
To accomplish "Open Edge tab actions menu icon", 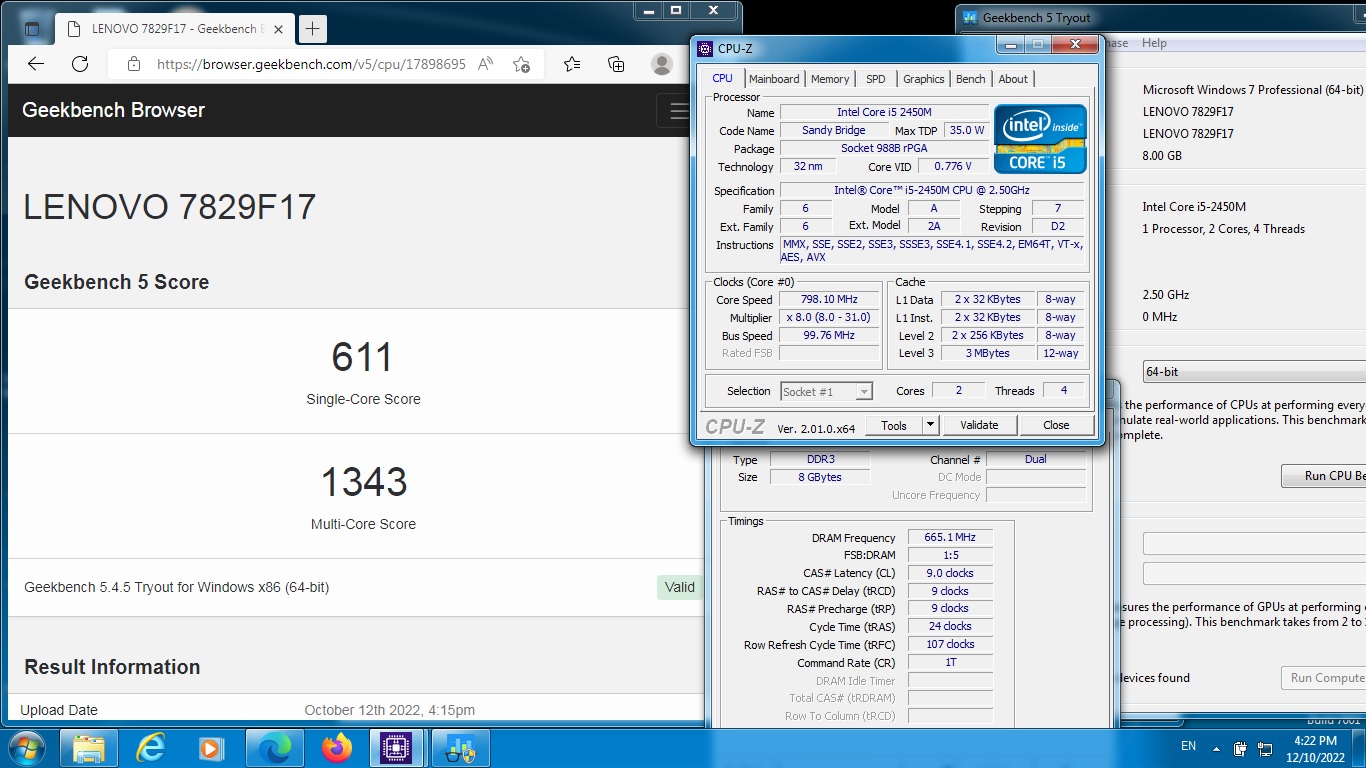I will tap(31, 29).
